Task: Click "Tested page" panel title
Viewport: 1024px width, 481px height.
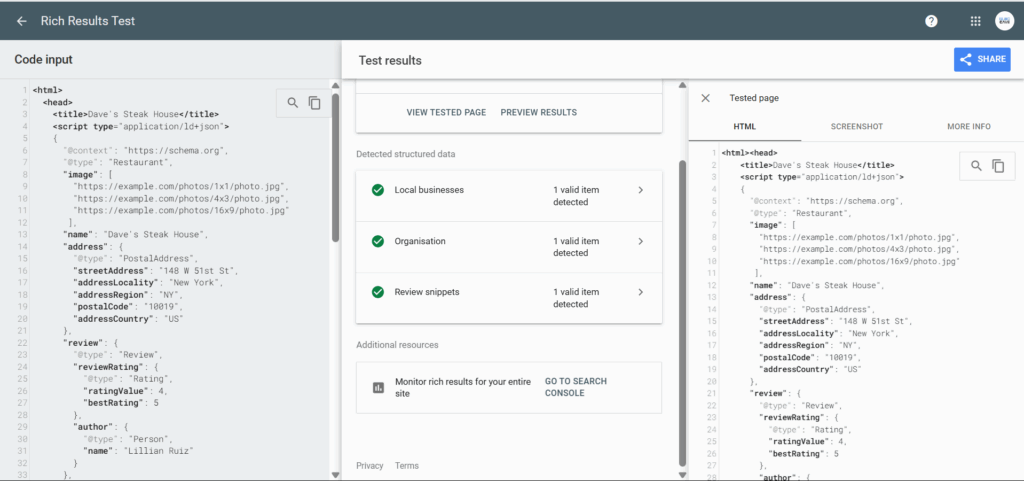Action: coord(754,98)
